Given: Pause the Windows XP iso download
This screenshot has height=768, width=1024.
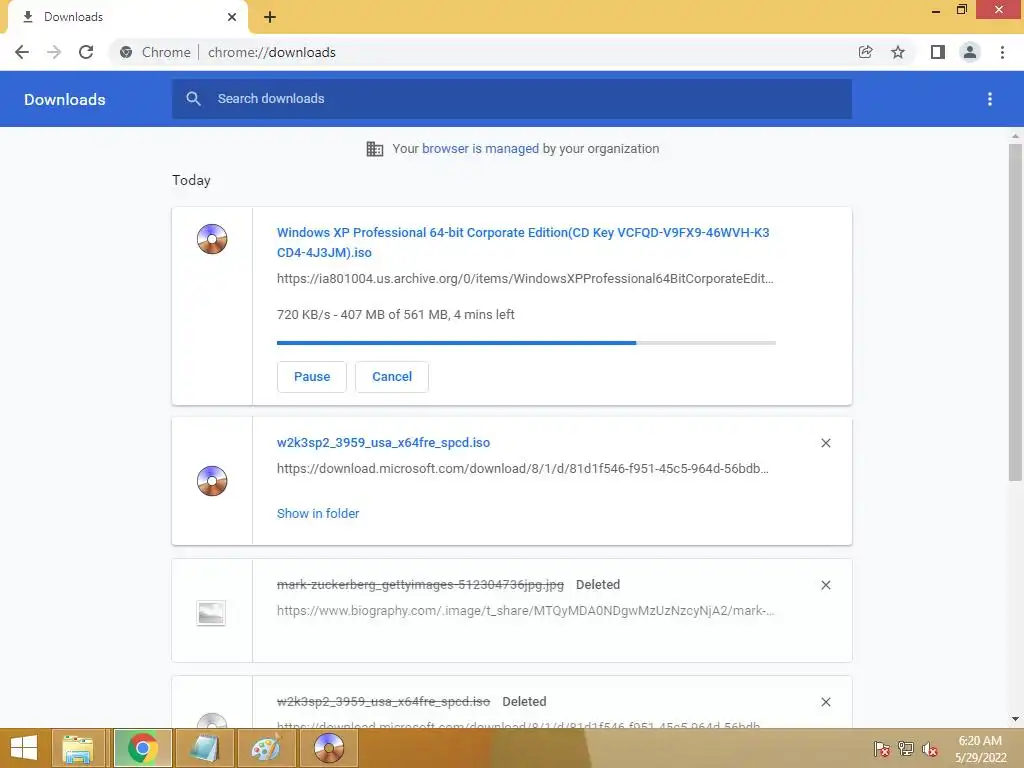Looking at the screenshot, I should (x=312, y=377).
